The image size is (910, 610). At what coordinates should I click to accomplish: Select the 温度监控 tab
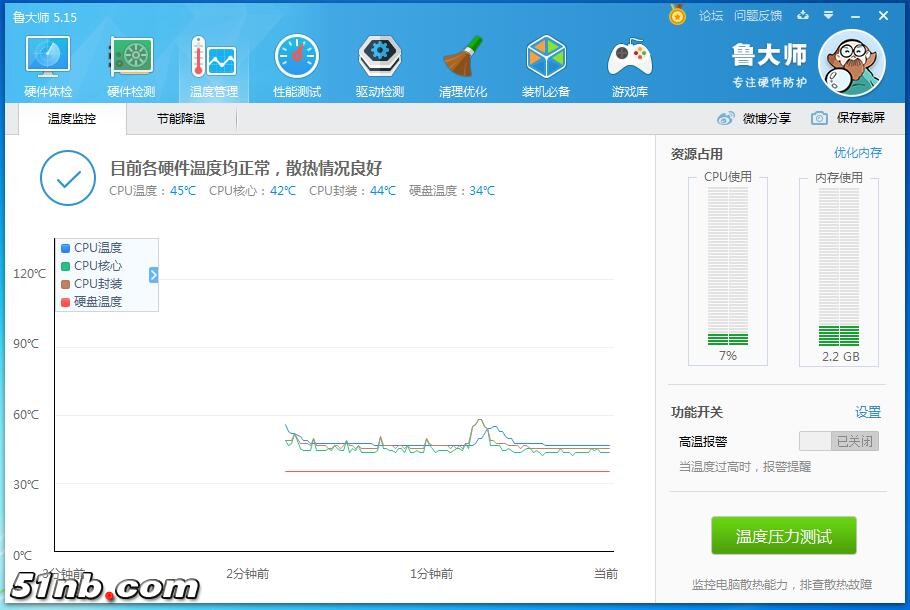72,119
